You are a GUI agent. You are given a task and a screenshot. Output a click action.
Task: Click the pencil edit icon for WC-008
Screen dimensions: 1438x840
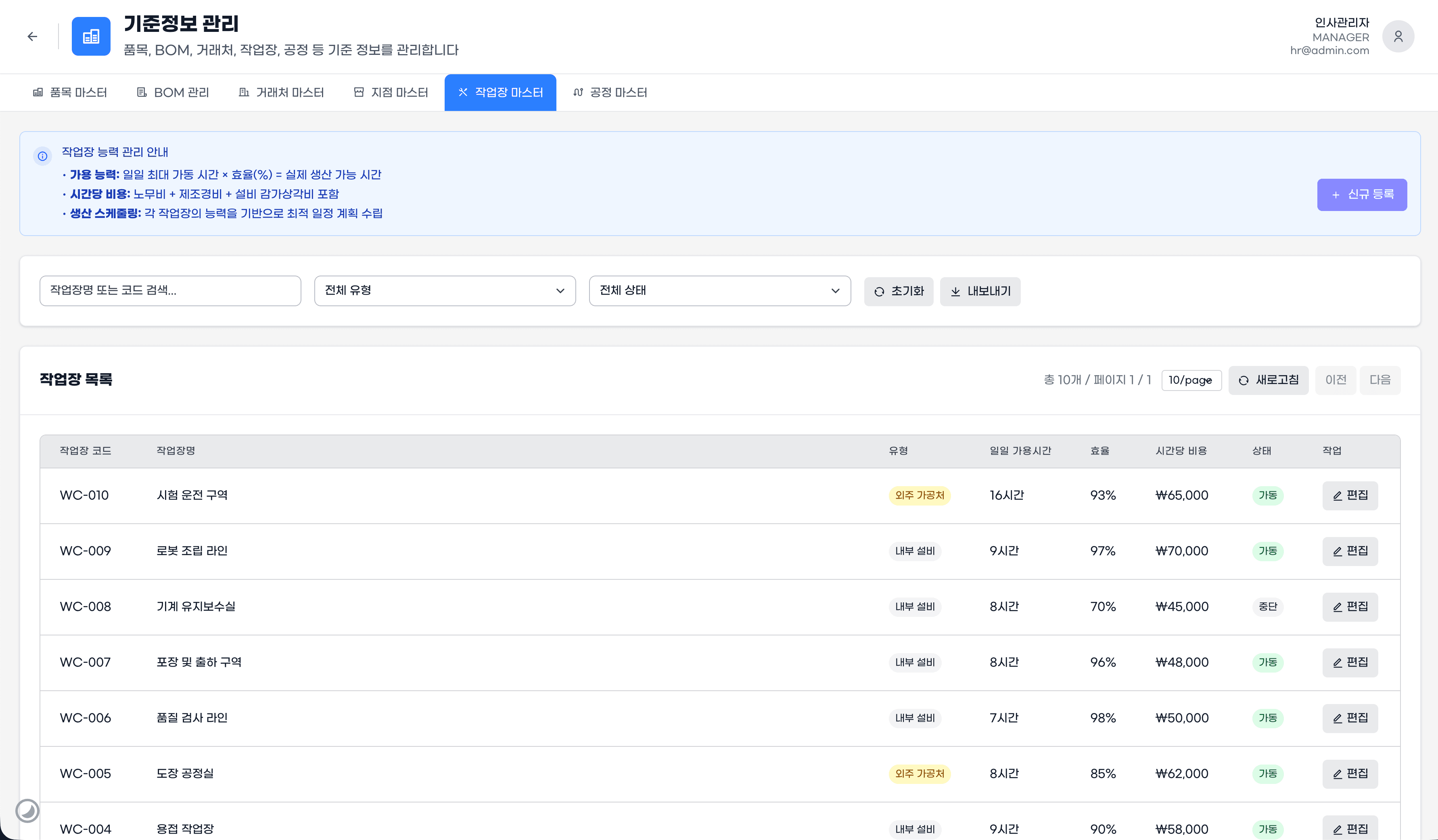(x=1337, y=607)
